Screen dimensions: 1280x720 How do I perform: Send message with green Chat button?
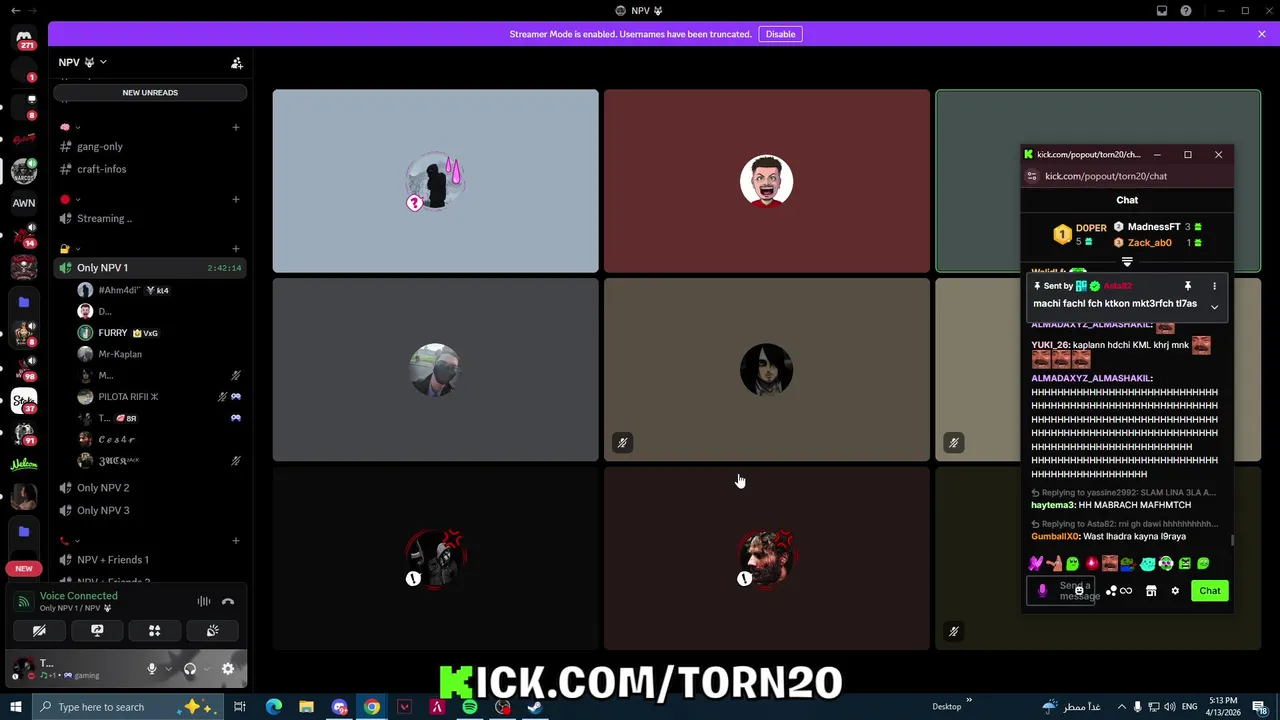click(1210, 591)
